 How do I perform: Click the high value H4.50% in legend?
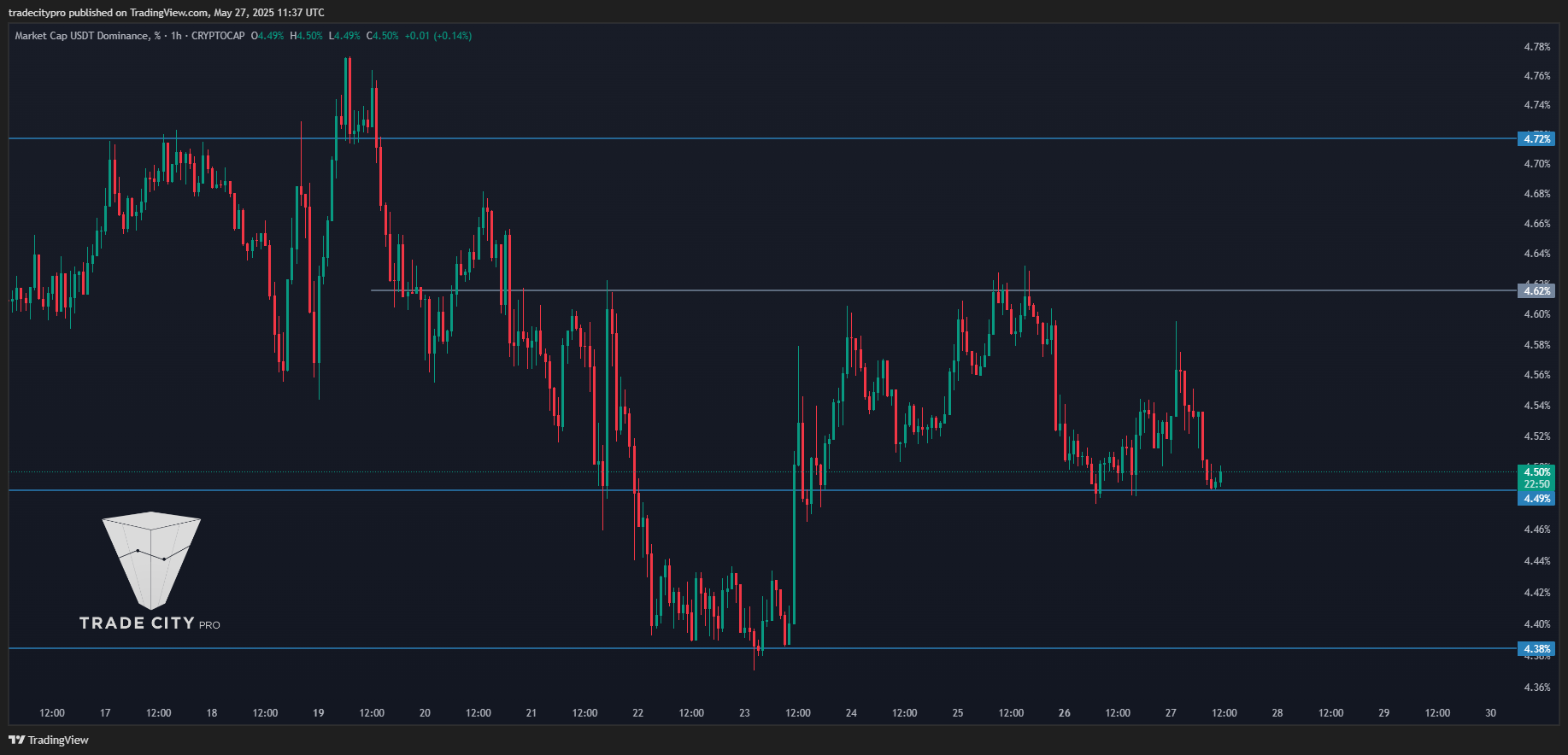pyautogui.click(x=307, y=36)
